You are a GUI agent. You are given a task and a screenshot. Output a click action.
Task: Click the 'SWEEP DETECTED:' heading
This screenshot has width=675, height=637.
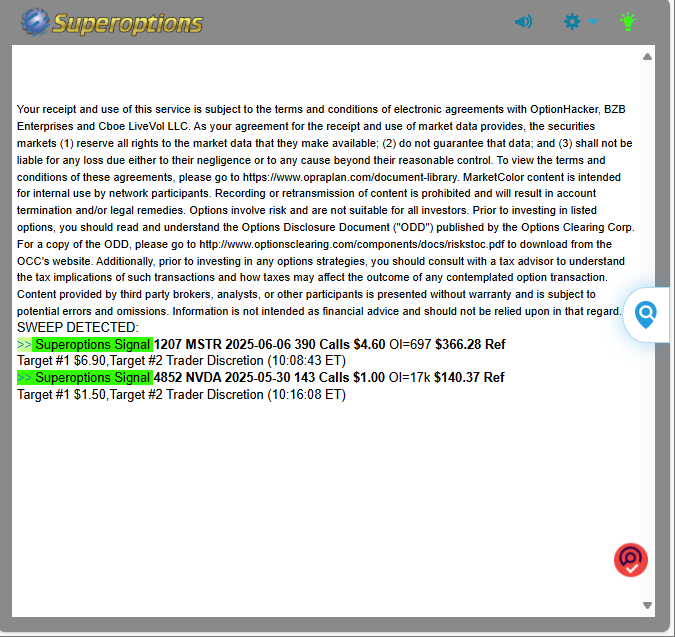[x=78, y=328]
